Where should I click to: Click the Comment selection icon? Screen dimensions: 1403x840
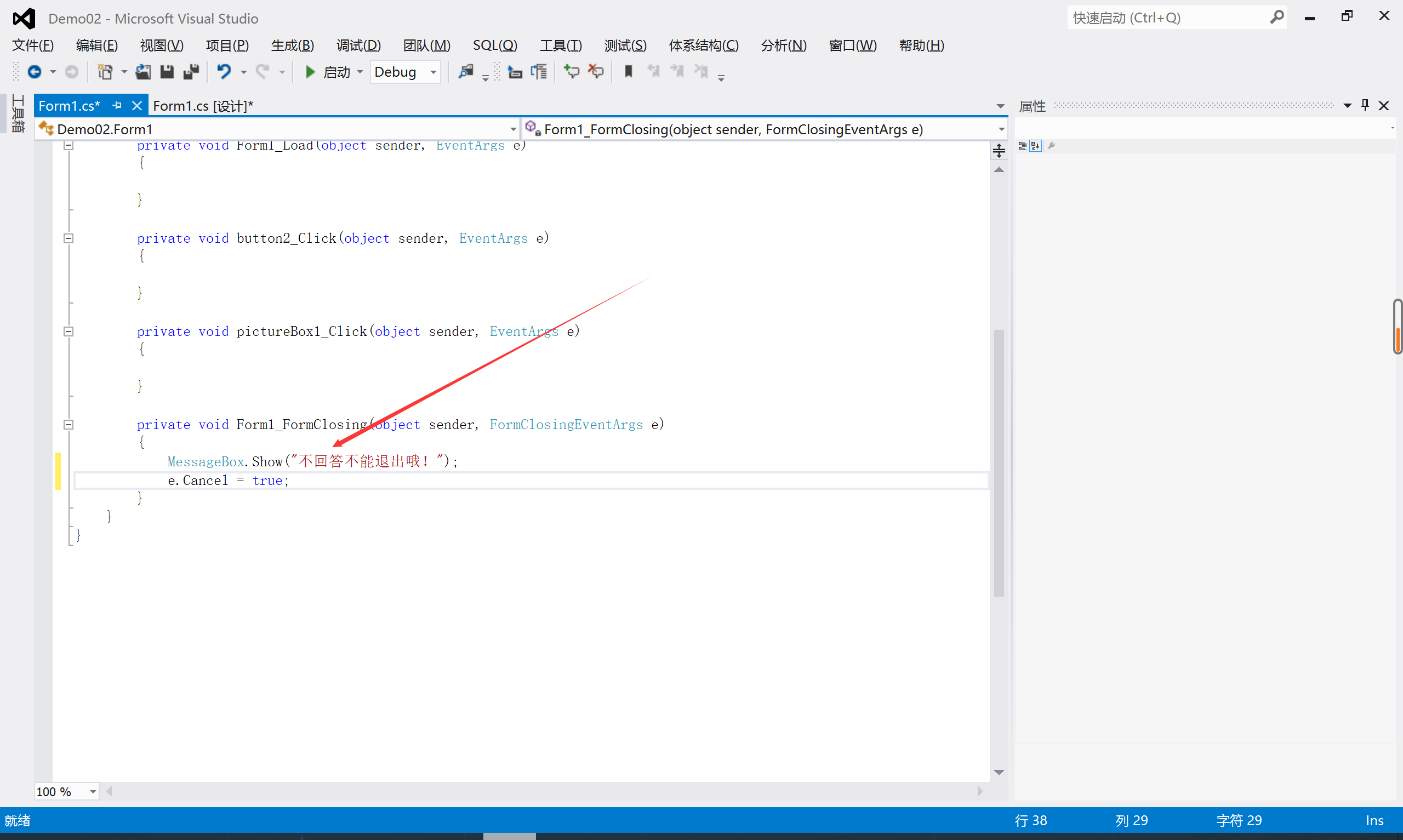point(572,72)
